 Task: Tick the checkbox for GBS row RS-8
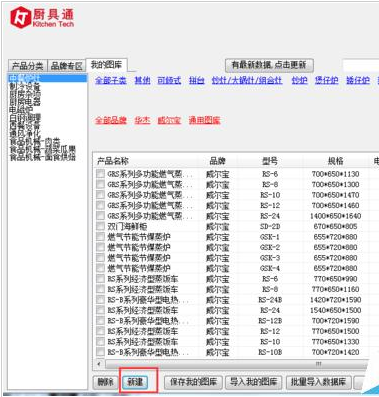100,184
